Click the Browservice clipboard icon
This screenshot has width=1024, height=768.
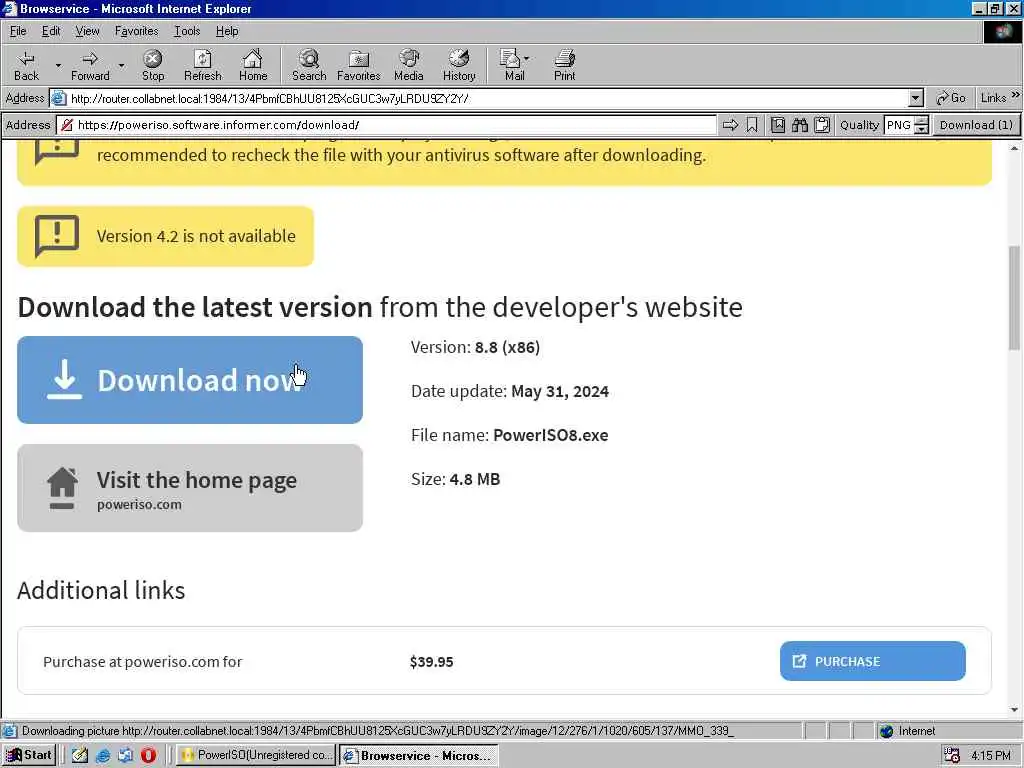click(822, 125)
